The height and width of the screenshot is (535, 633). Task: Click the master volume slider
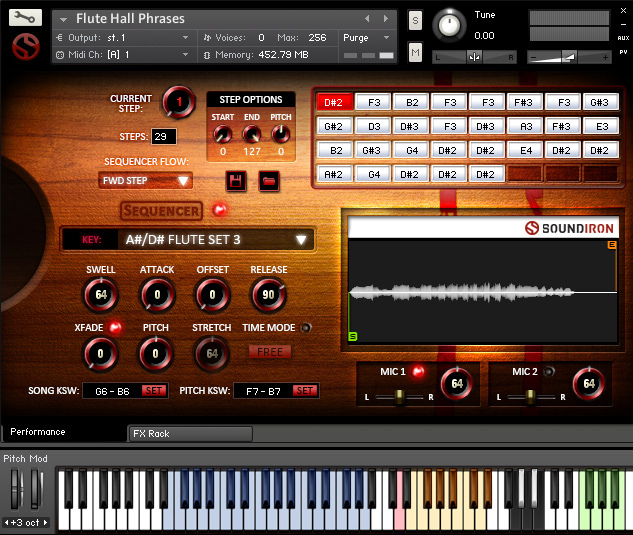coord(569,57)
